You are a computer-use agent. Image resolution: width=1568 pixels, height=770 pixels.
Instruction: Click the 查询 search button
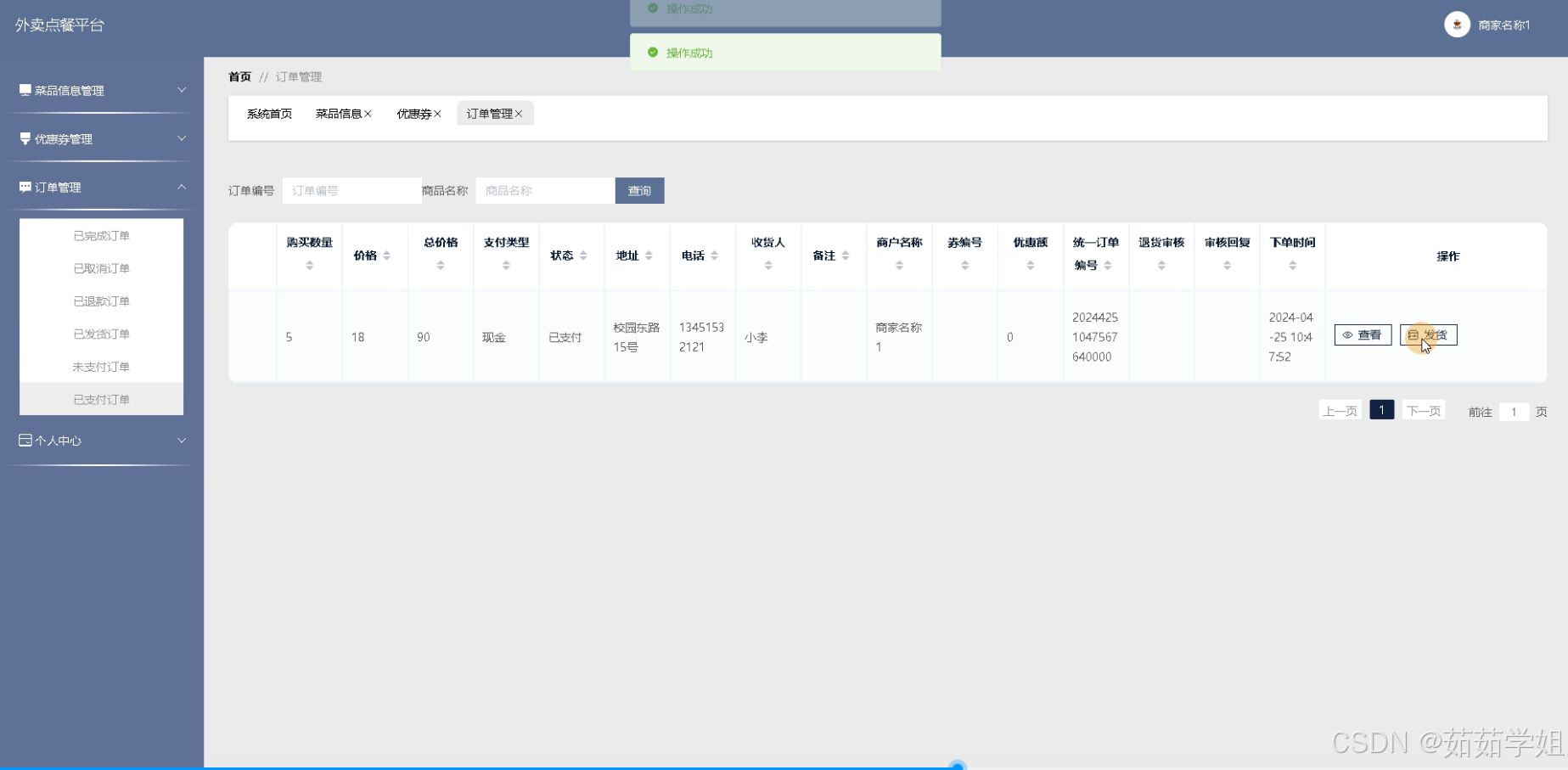(x=639, y=191)
